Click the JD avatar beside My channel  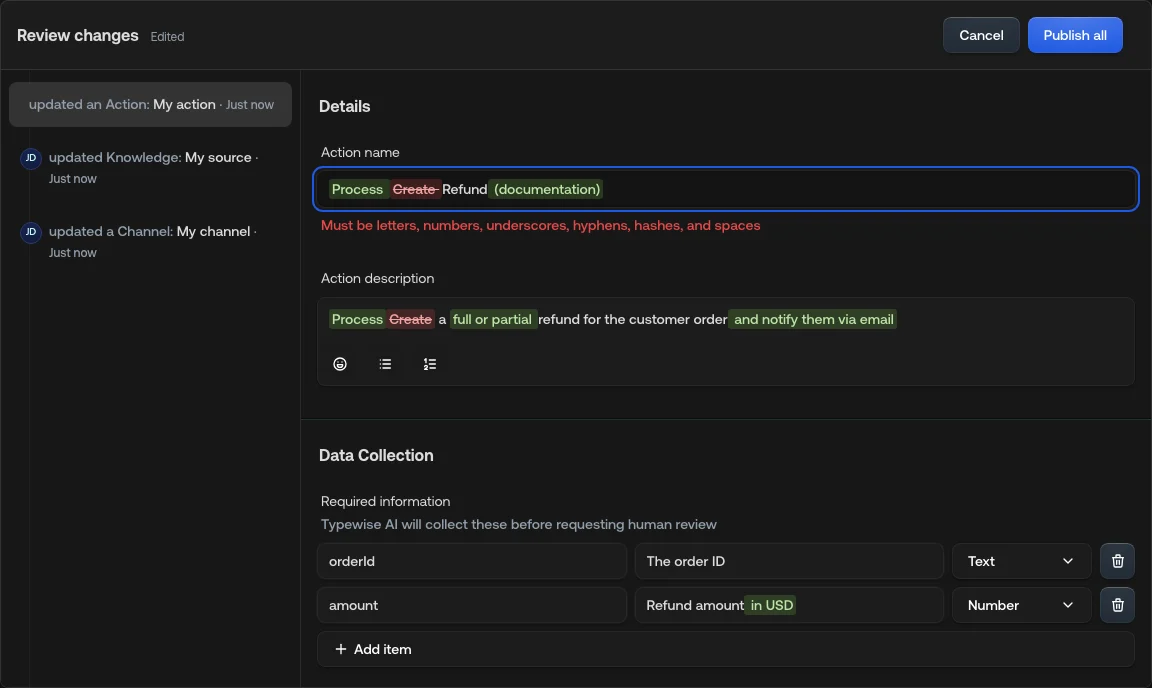[31, 232]
